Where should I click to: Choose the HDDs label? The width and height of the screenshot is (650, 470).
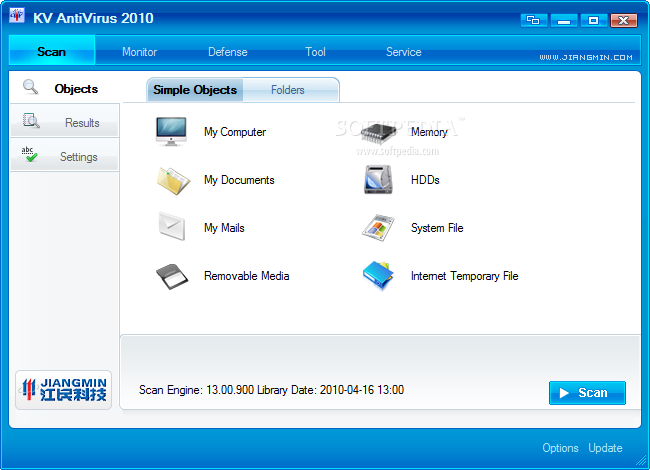[x=425, y=179]
